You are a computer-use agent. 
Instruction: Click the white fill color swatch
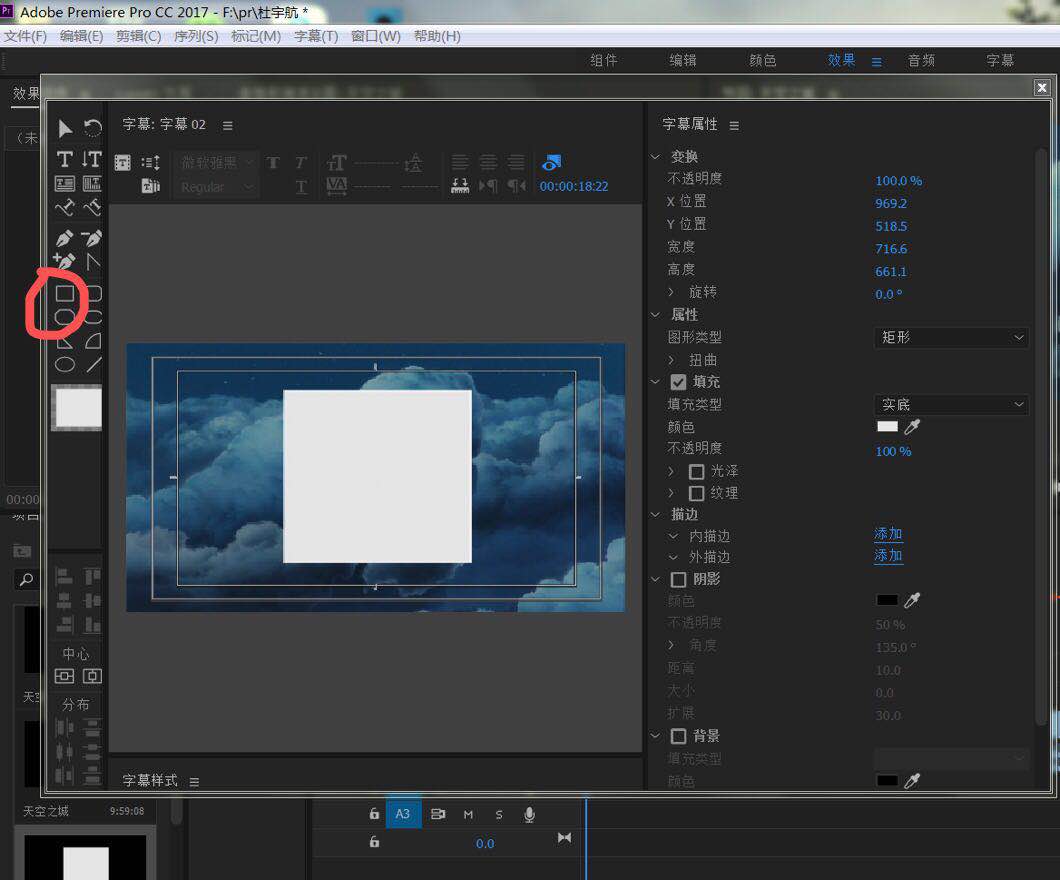point(887,427)
